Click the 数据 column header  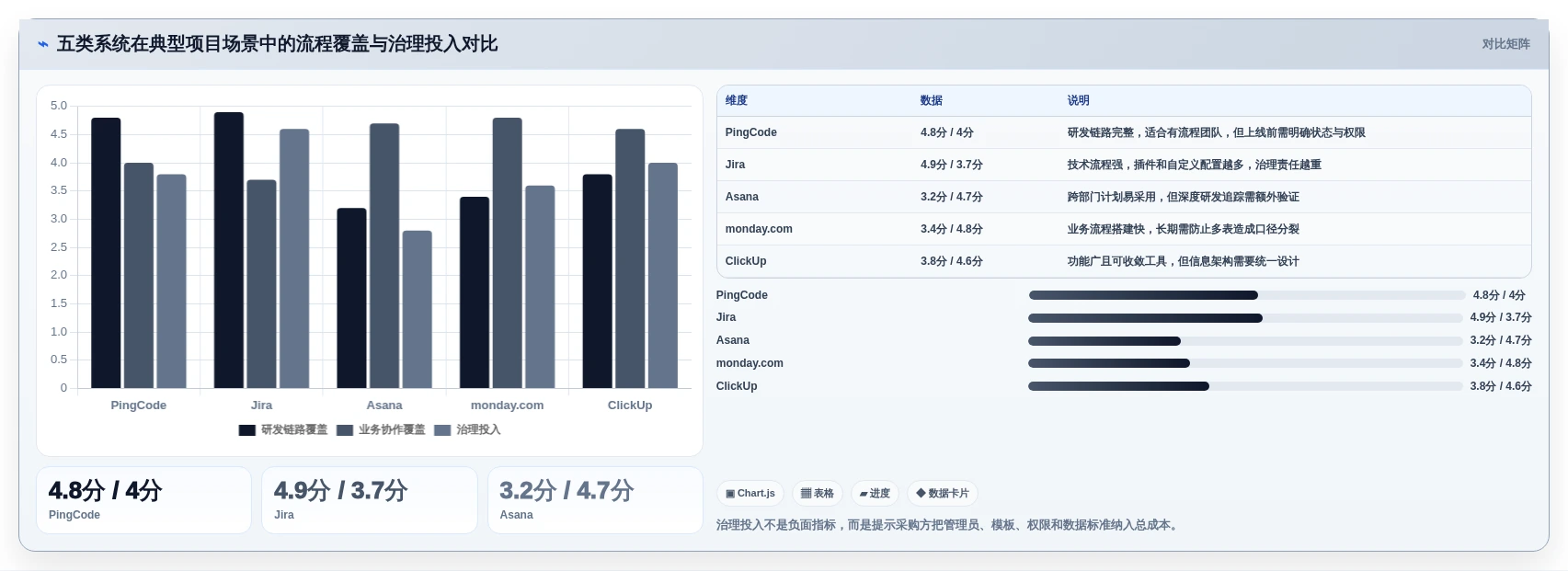pyautogui.click(x=932, y=100)
